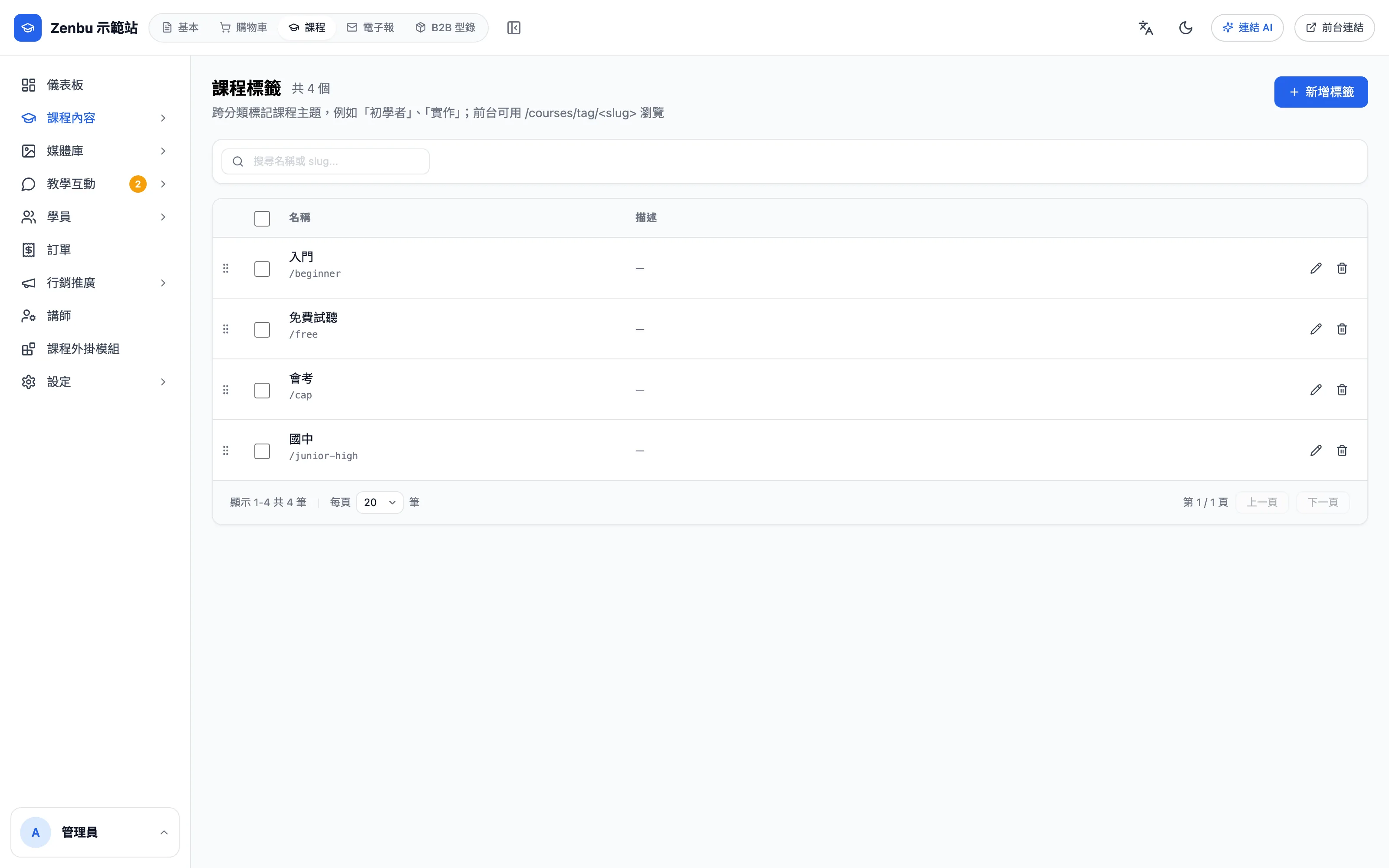Check the 免費試聽 row checkbox

coord(262,330)
